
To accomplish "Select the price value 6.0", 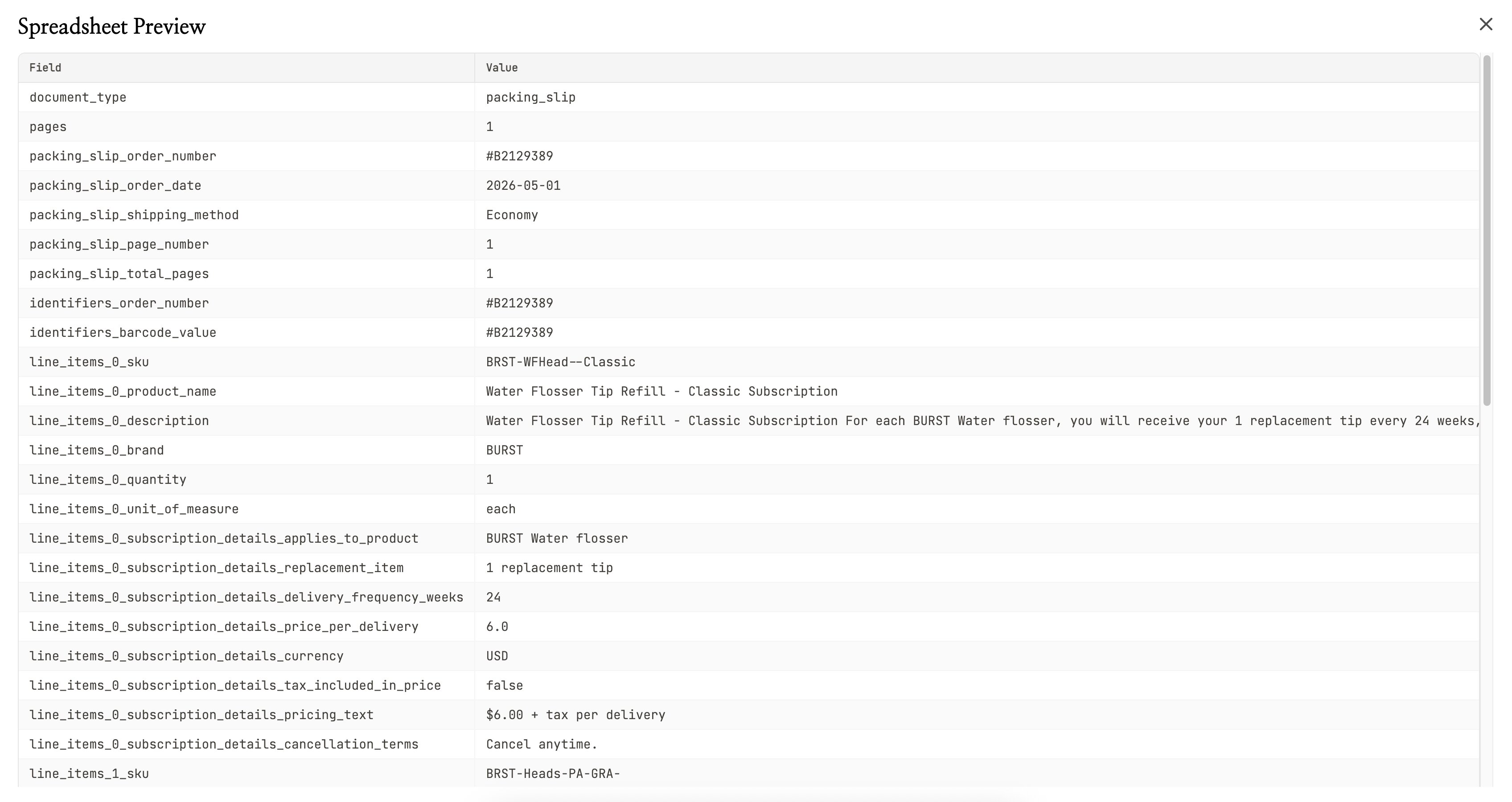I will coord(497,626).
